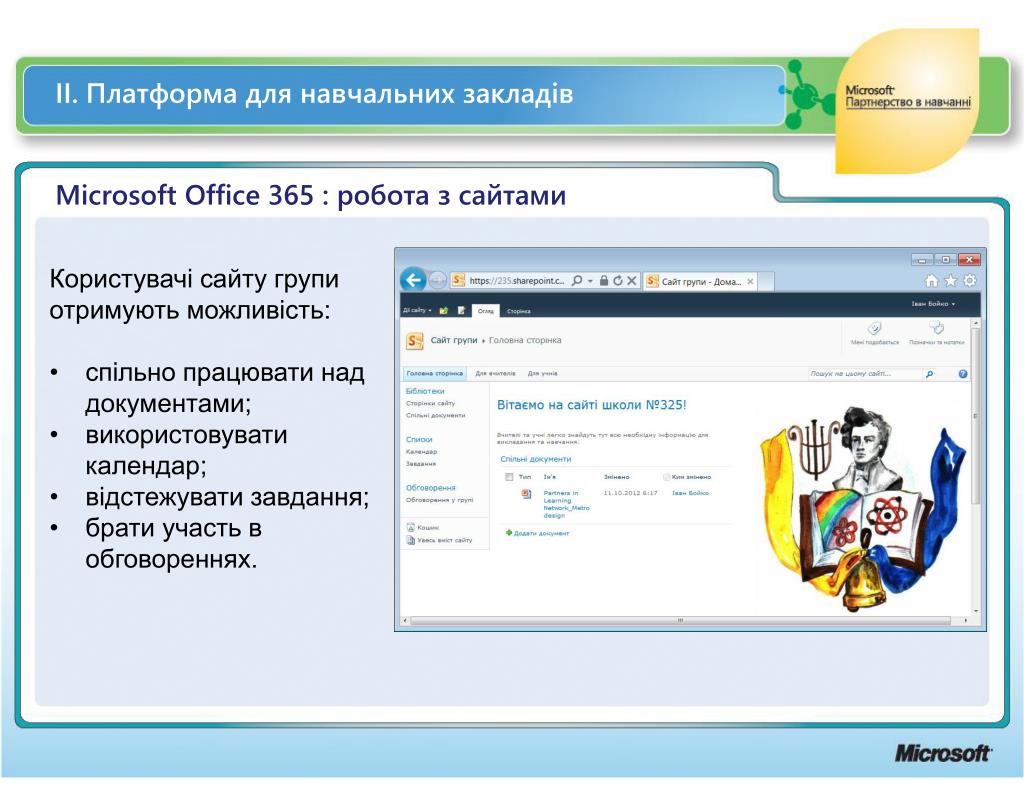Click the browser Home icon
The image size is (1024, 789).
[932, 281]
